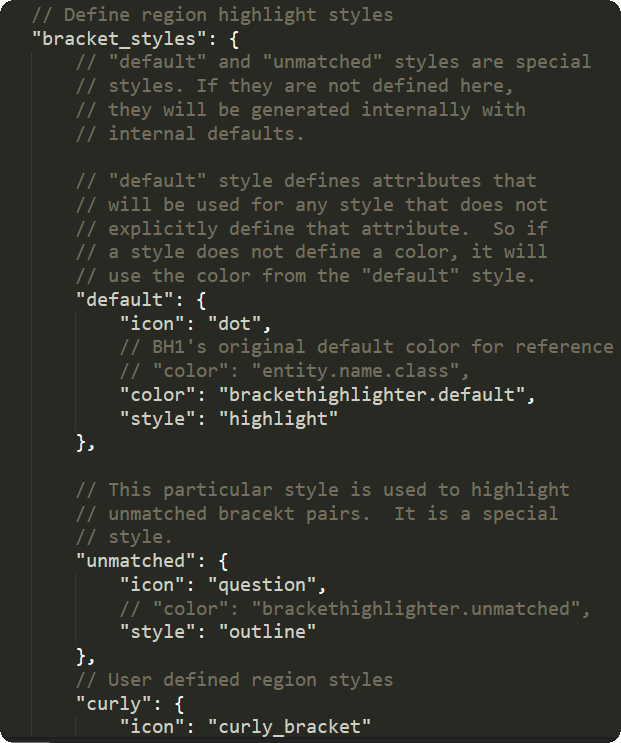621x743 pixels.
Task: Click the "User defined region styles" comment
Action: (x=250, y=679)
